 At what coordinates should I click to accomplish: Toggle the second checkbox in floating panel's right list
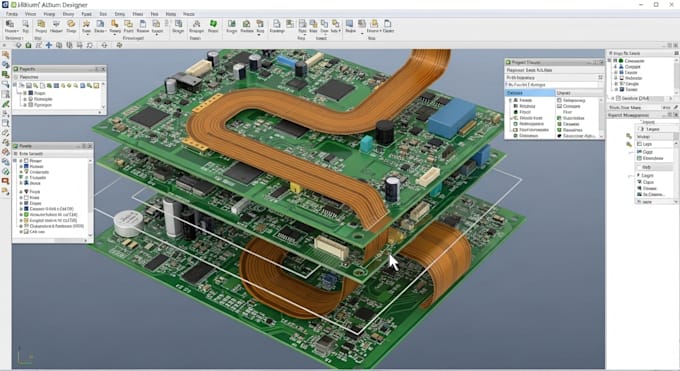559,106
